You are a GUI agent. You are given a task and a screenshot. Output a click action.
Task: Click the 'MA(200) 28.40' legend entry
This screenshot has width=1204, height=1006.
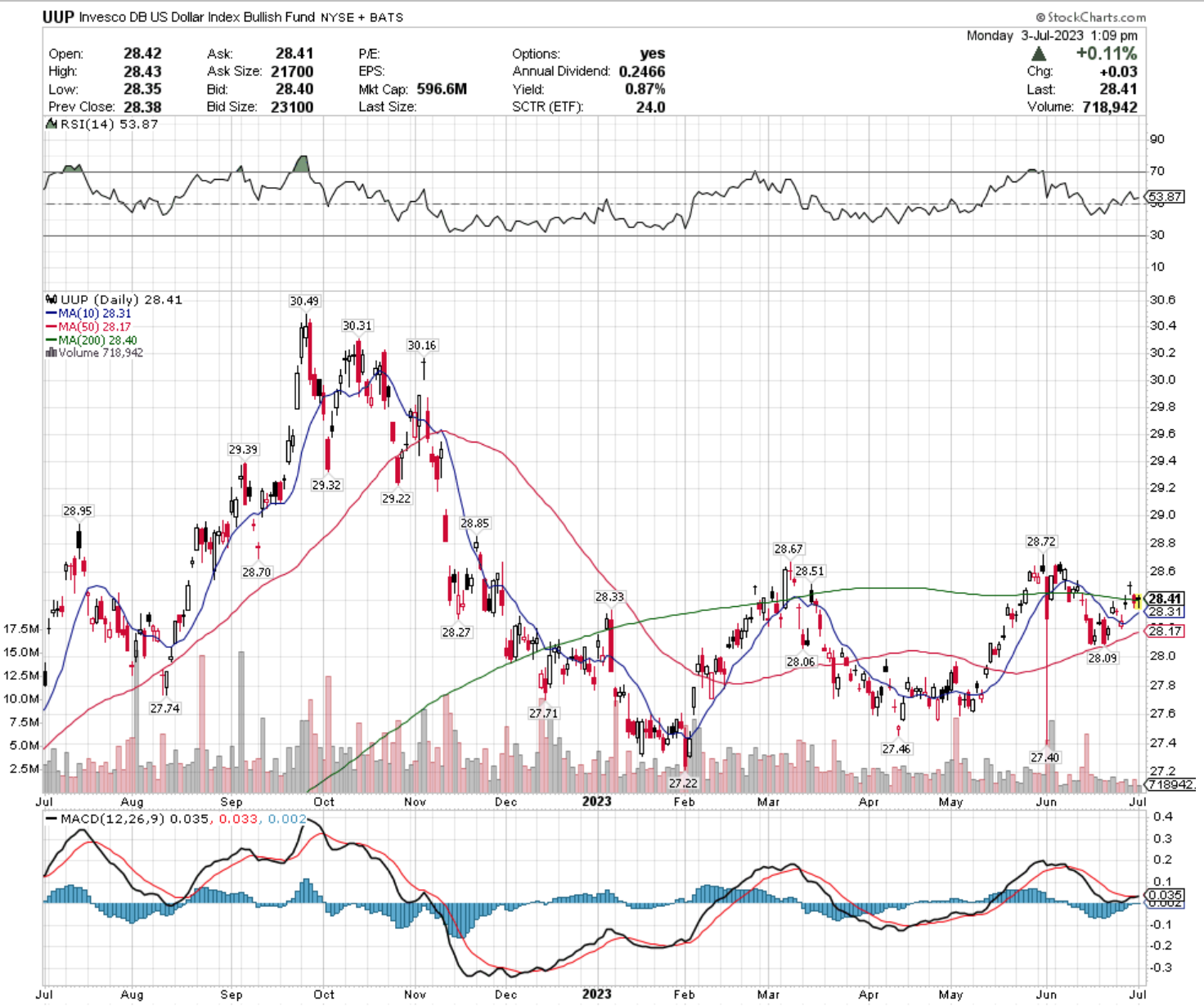[x=97, y=340]
